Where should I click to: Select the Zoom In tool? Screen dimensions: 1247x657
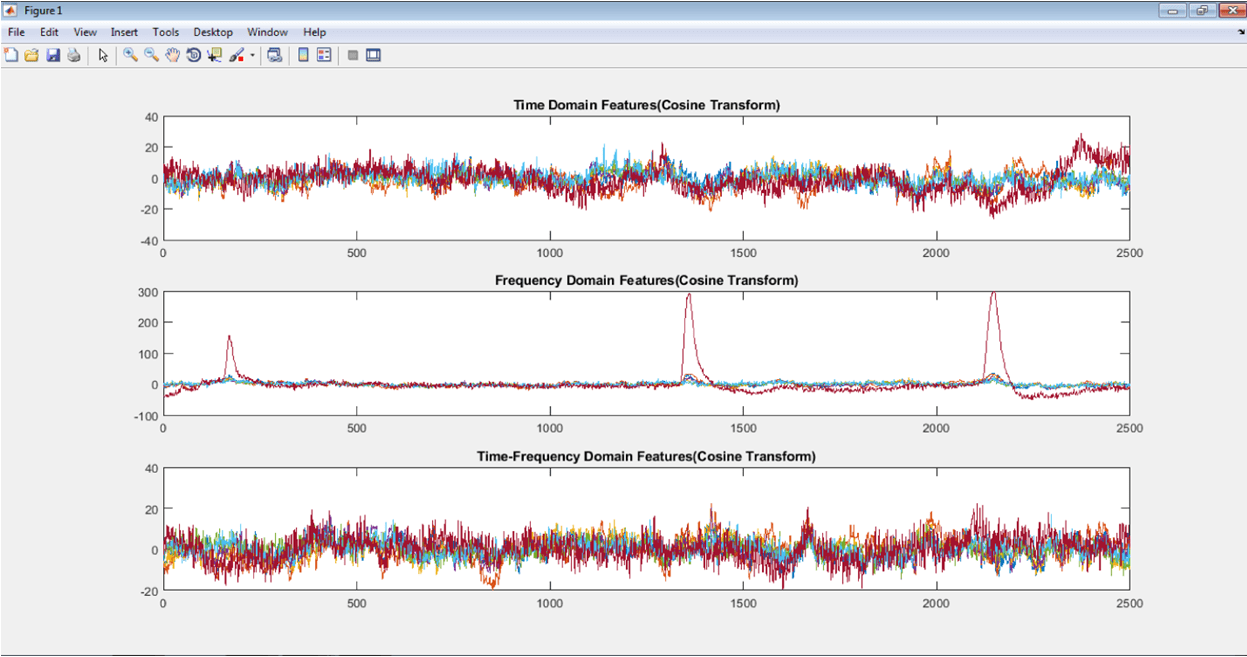[130, 55]
